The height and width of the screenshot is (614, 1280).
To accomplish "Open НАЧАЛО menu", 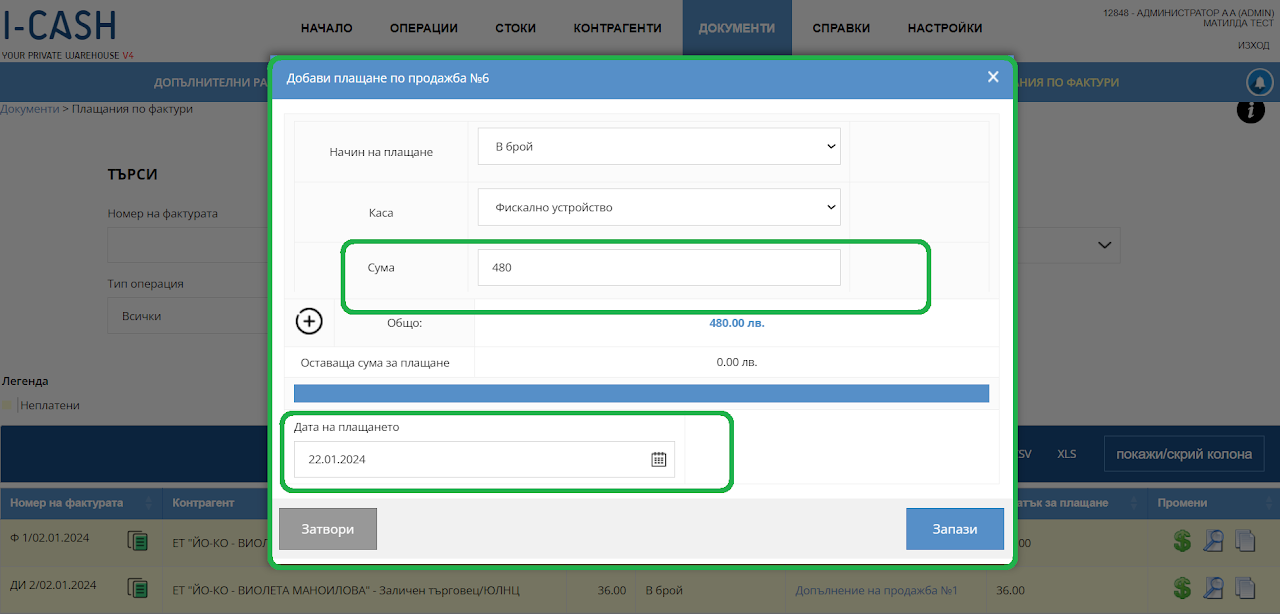I will point(326,28).
